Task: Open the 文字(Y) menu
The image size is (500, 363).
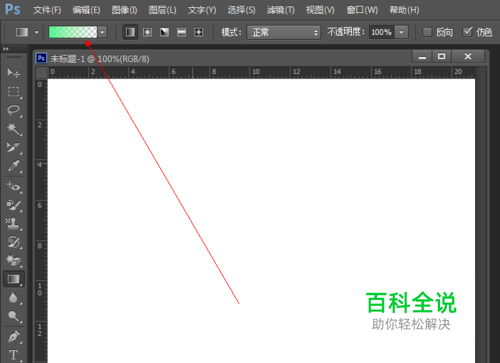Action: (x=202, y=10)
